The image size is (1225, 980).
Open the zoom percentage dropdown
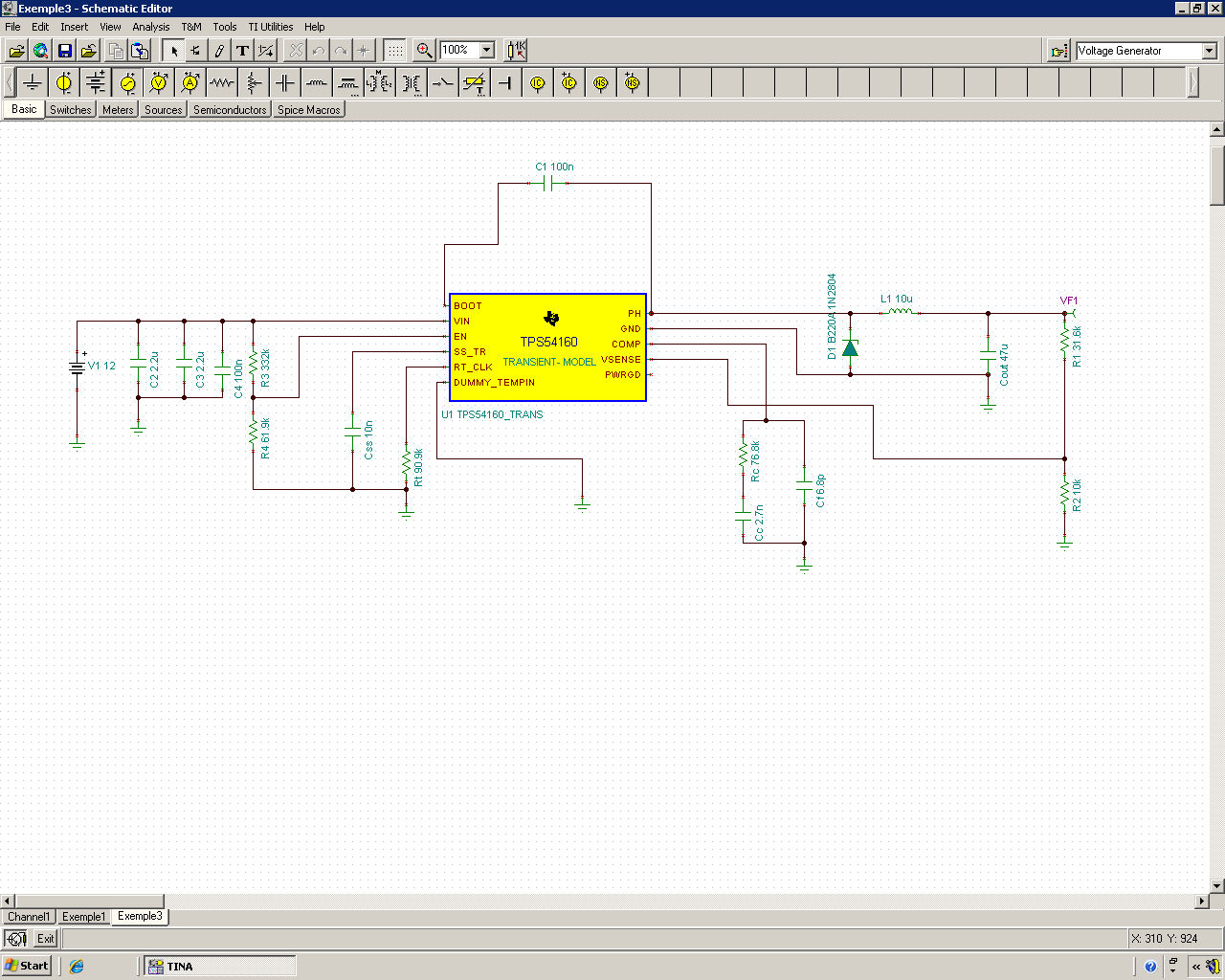pos(486,50)
